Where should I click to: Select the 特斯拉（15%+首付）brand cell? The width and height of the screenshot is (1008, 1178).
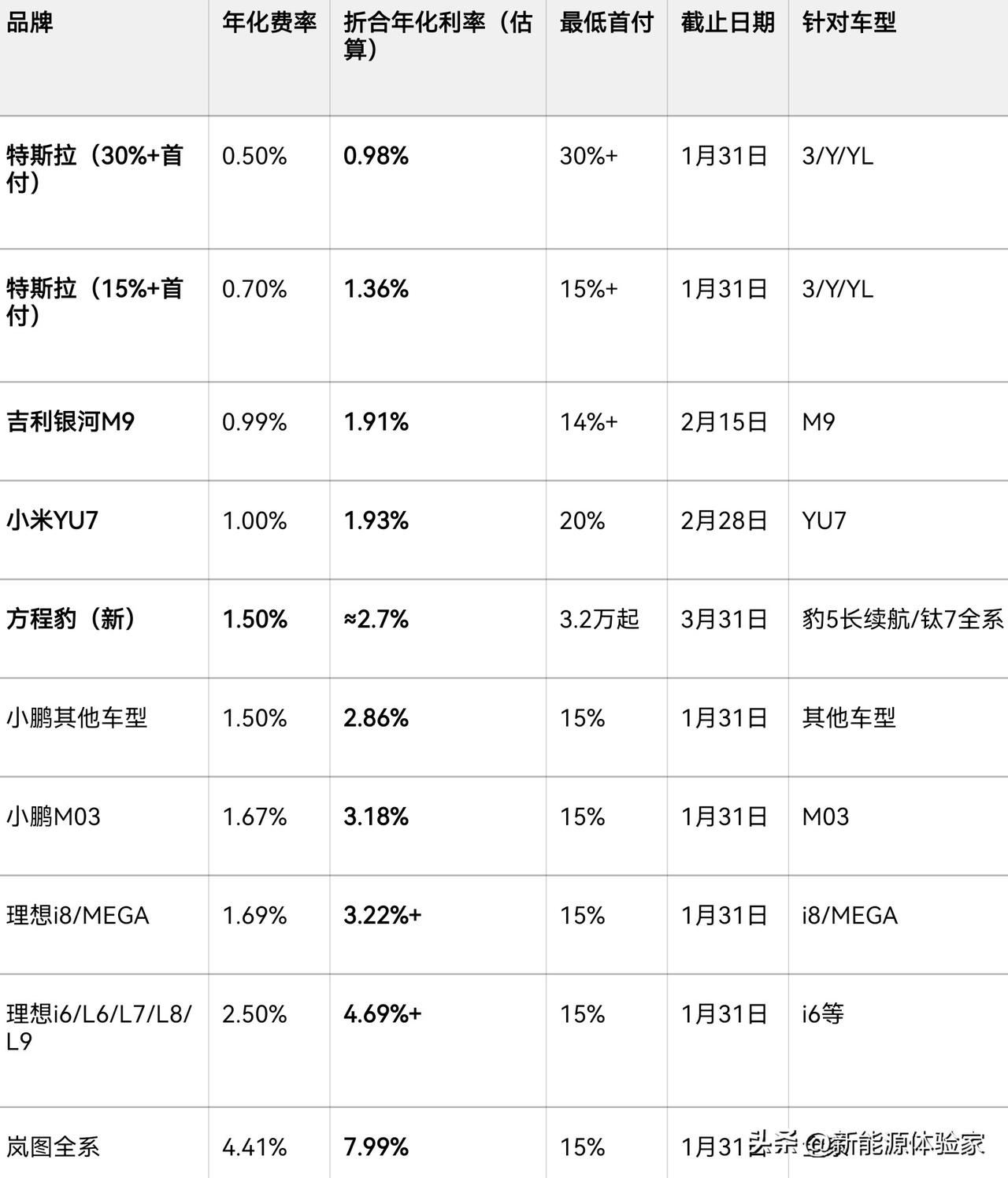pyautogui.click(x=94, y=302)
